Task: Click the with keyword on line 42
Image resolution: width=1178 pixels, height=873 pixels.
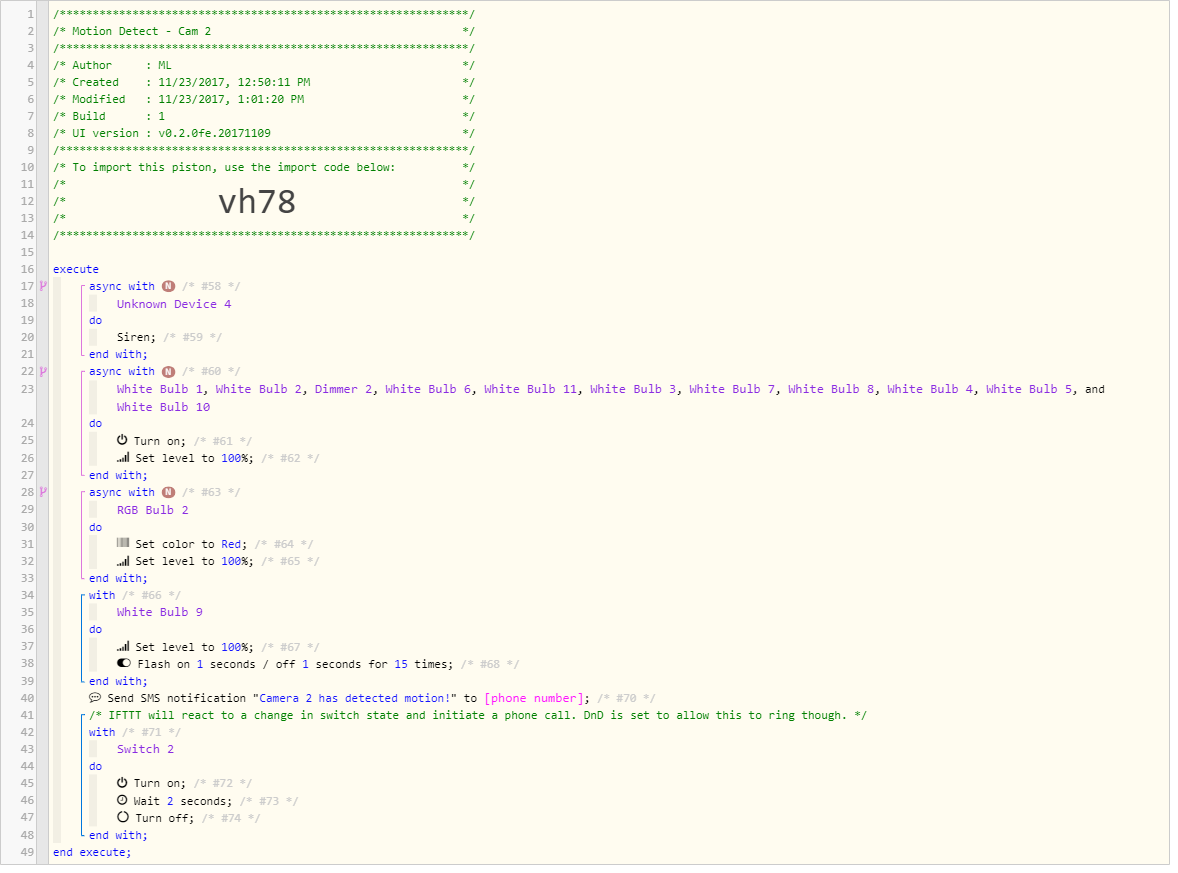Action: [x=102, y=732]
